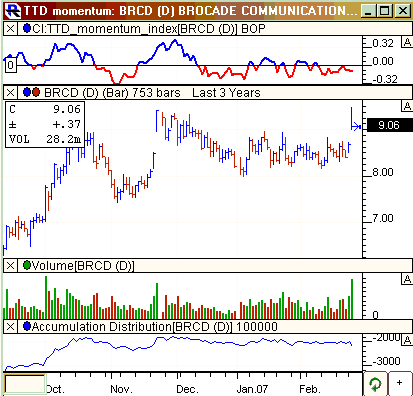Minimize the TTD momentum window
The width and height of the screenshot is (413, 396).
[x=368, y=11]
